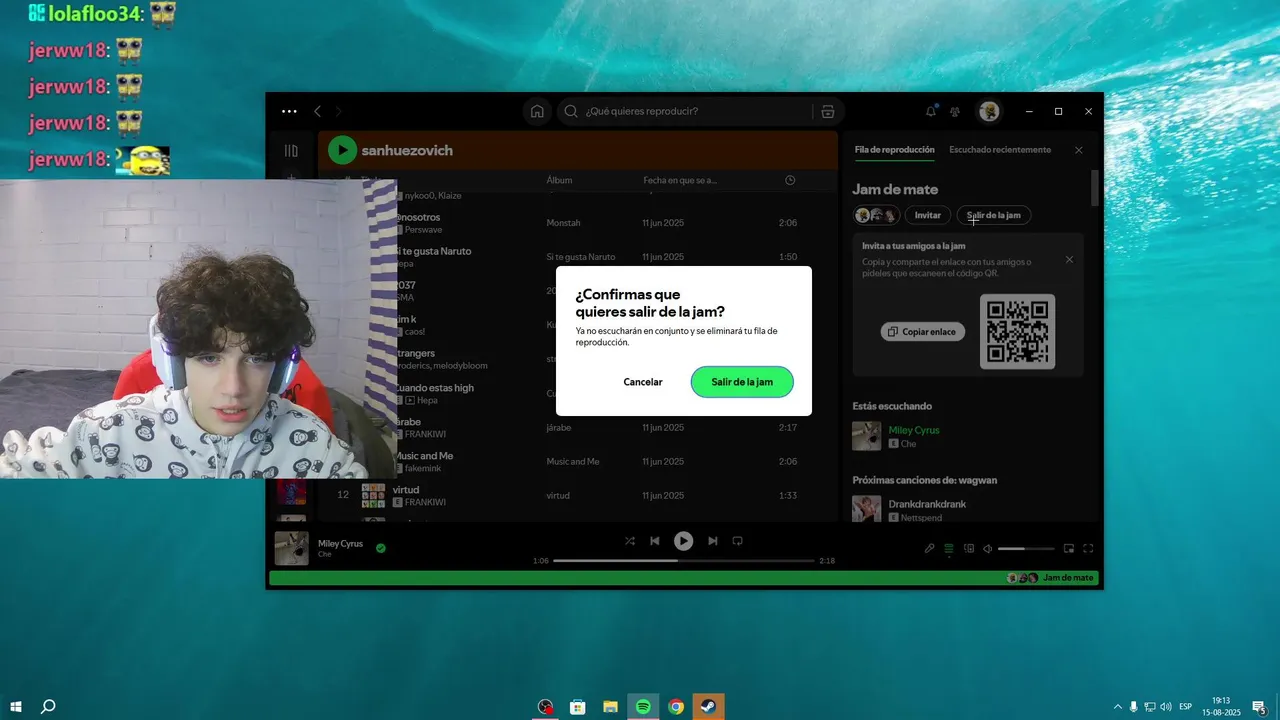Click the Monstah album cell

pyautogui.click(x=563, y=223)
